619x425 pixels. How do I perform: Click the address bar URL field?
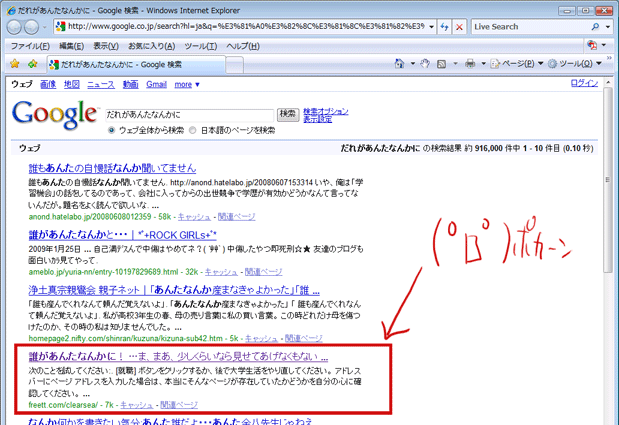[x=245, y=26]
